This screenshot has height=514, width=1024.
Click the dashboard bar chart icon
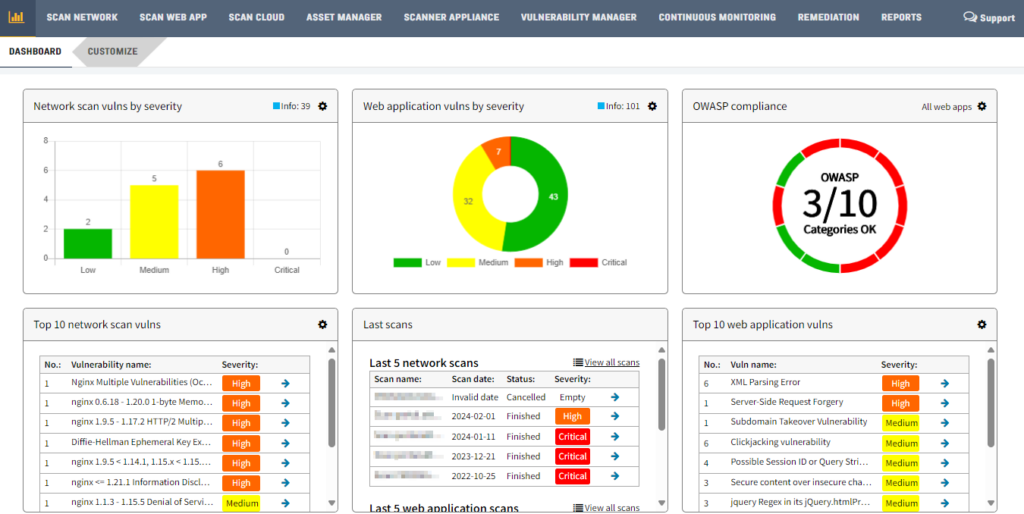click(15, 17)
